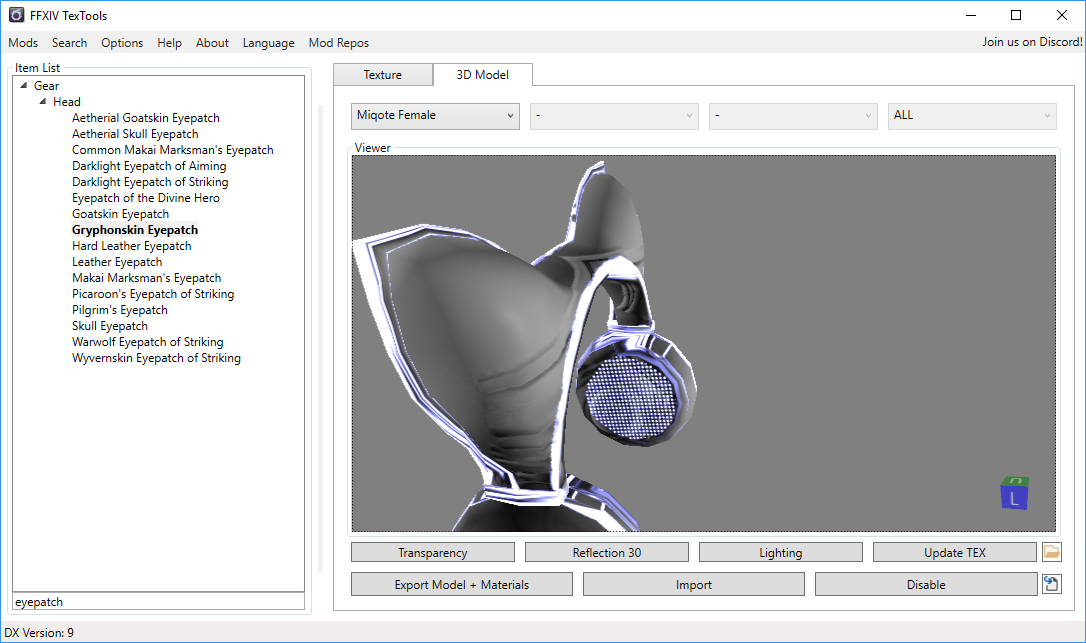
Task: Open the third dash dropdown
Action: click(793, 116)
